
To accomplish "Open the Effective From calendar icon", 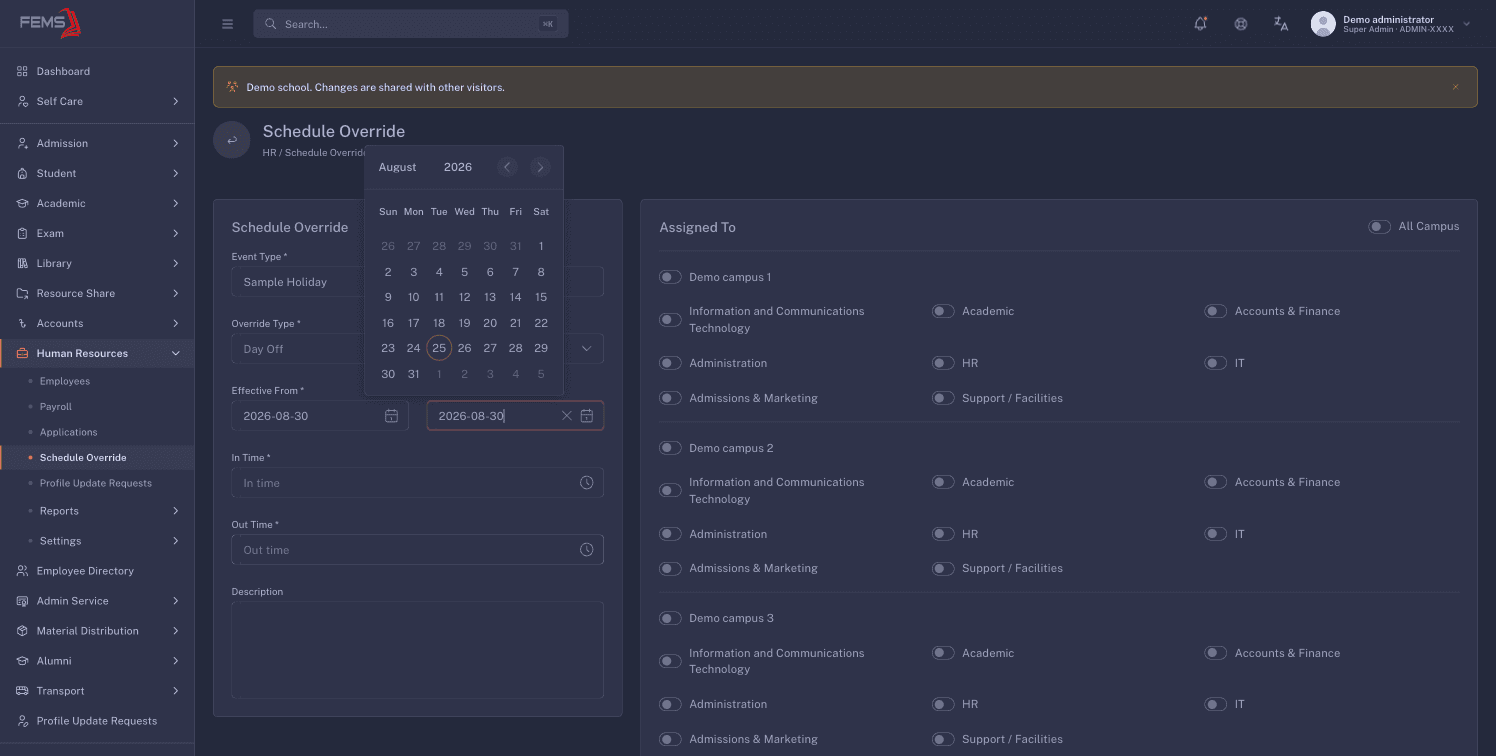I will [392, 416].
